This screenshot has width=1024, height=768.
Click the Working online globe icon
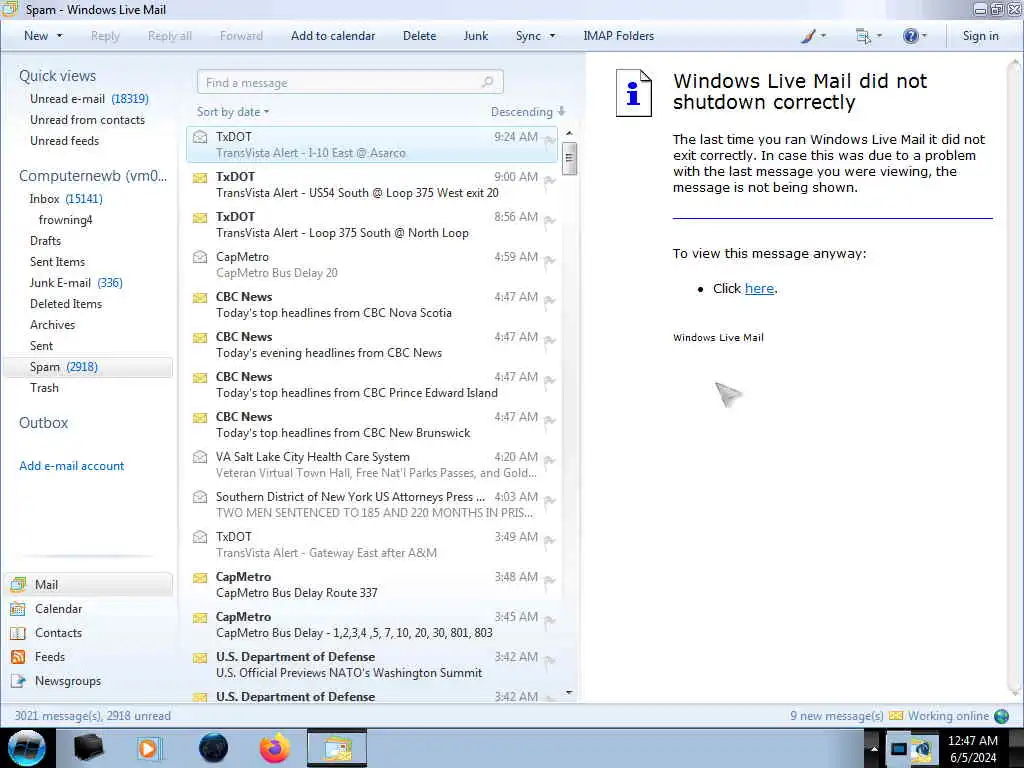coord(1001,716)
